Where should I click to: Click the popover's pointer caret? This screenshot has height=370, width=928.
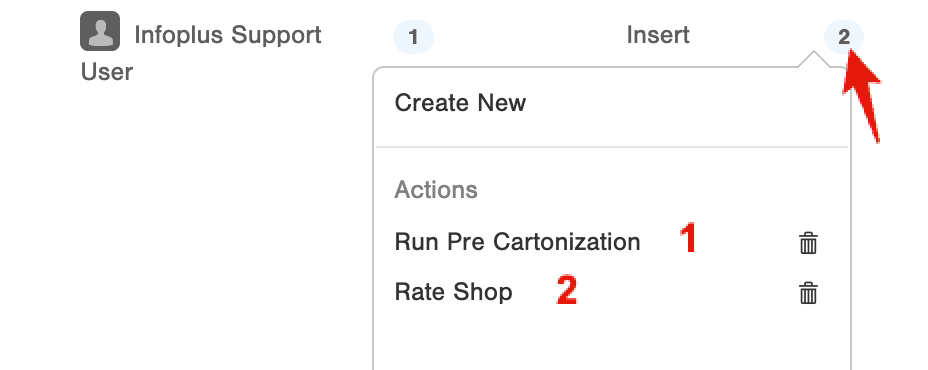click(x=814, y=59)
